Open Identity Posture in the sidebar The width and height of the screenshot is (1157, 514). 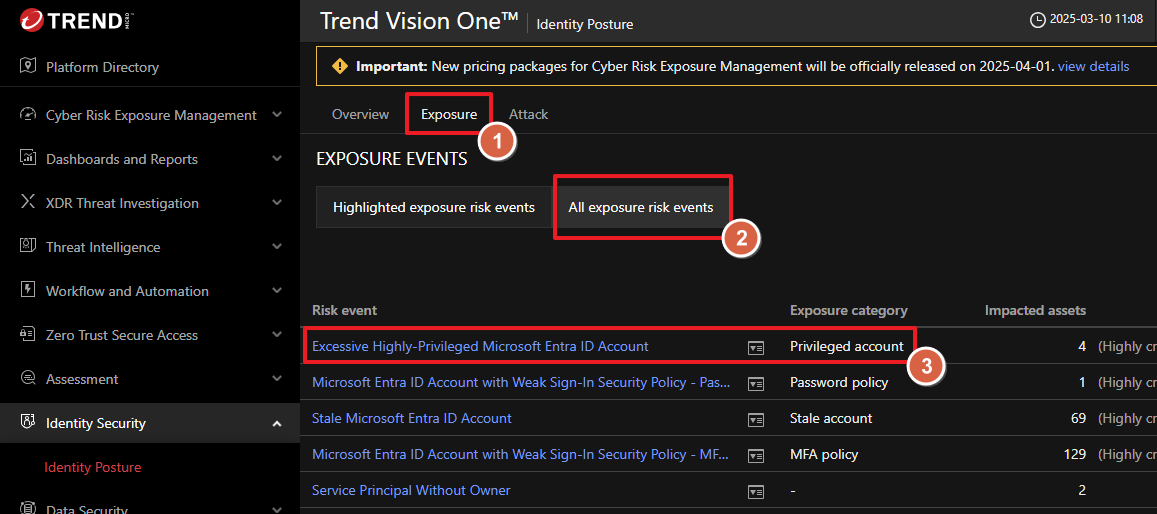93,467
